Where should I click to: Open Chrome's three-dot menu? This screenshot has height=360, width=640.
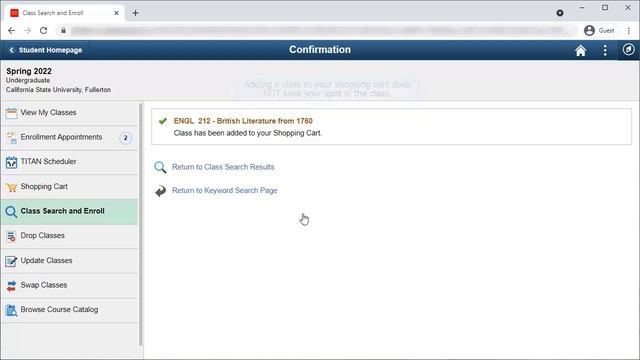click(x=629, y=31)
